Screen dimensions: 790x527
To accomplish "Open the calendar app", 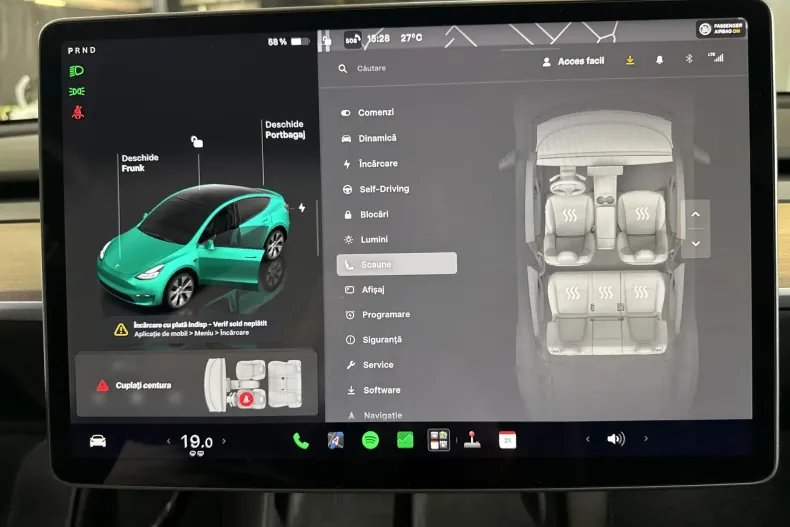I will 507,440.
